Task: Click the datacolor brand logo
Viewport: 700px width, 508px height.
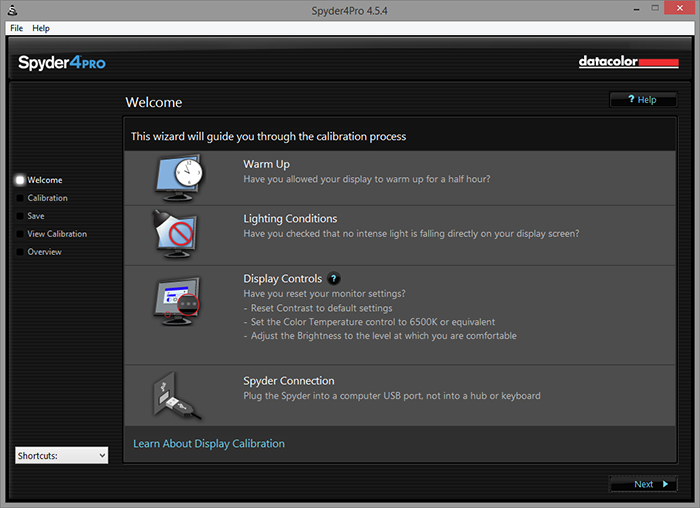Action: [628, 62]
